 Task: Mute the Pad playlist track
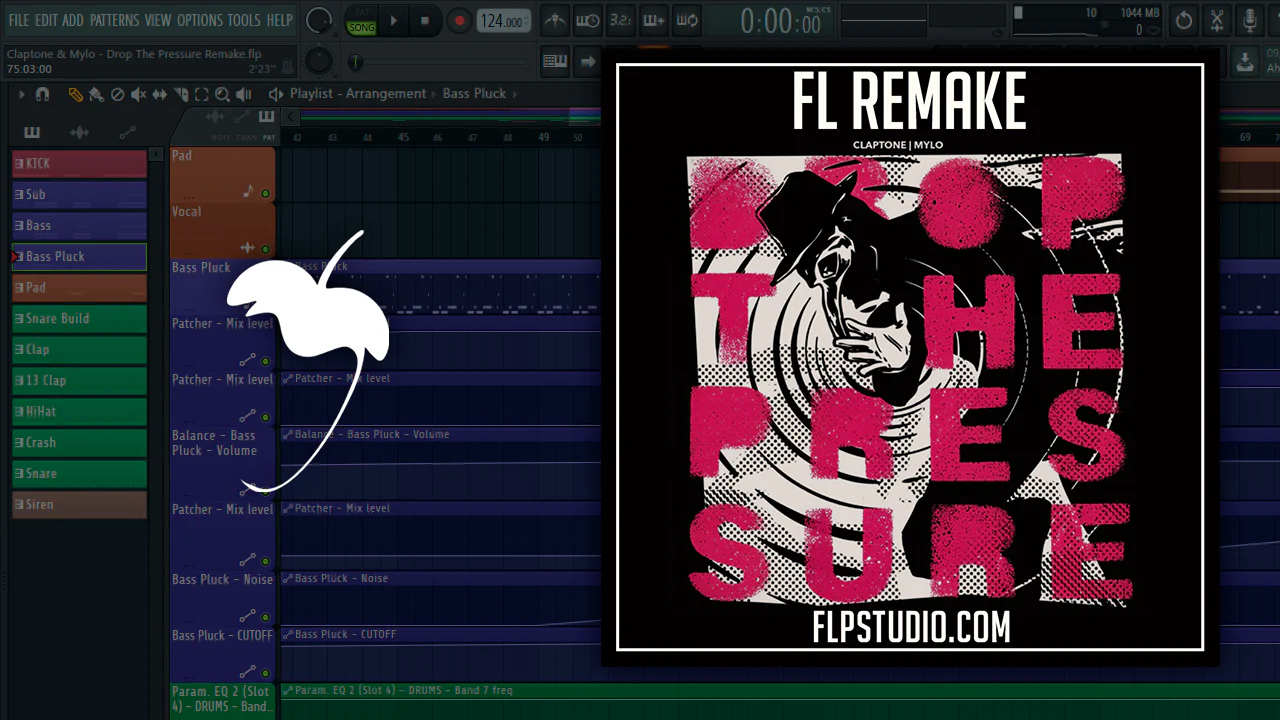click(265, 193)
